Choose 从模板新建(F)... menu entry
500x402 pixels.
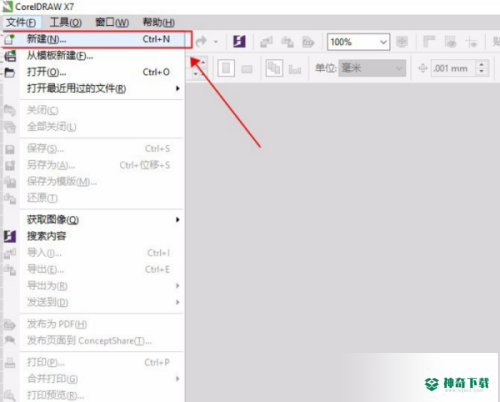[x=93, y=56]
